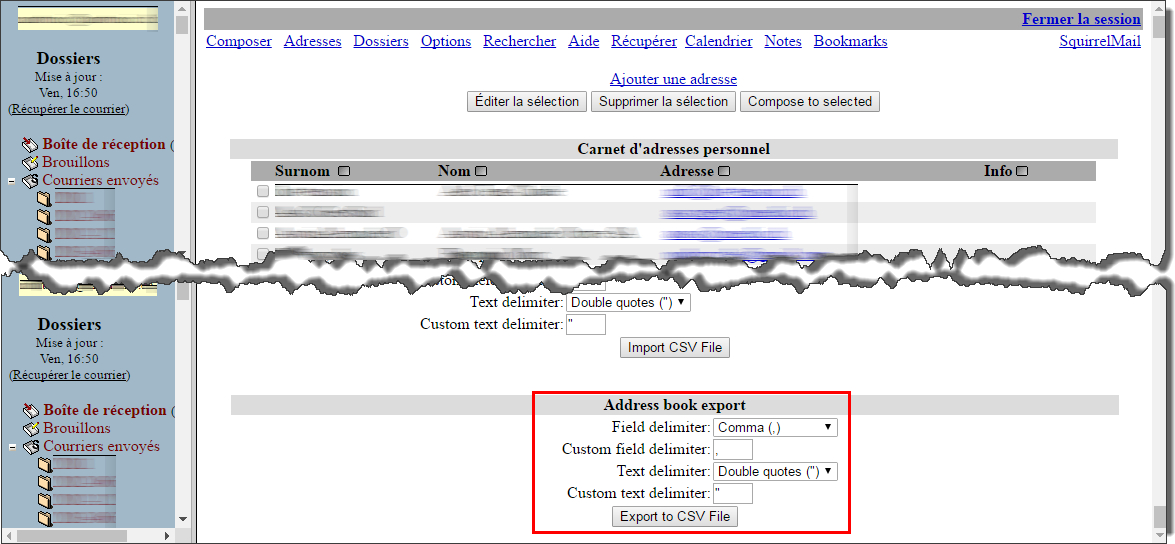Click the Courriers envoyés folder icon in upper list

click(x=31, y=181)
